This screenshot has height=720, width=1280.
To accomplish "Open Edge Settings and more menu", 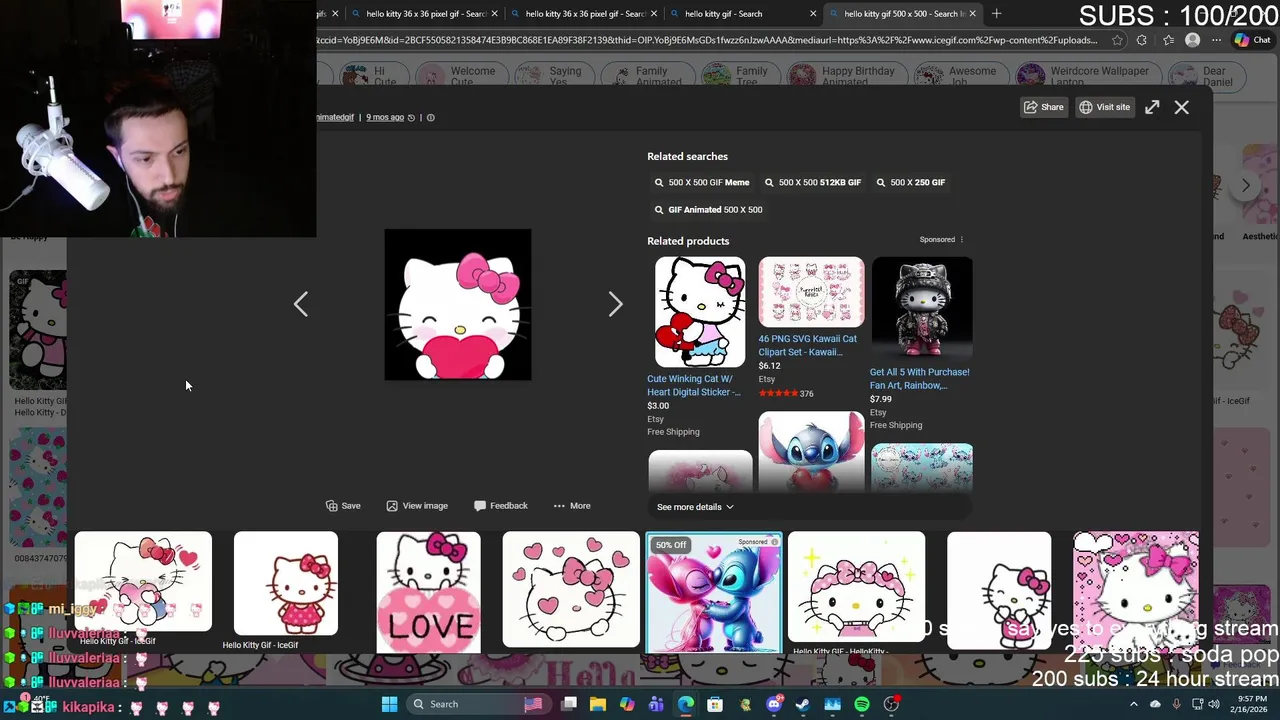I will pos(1216,41).
